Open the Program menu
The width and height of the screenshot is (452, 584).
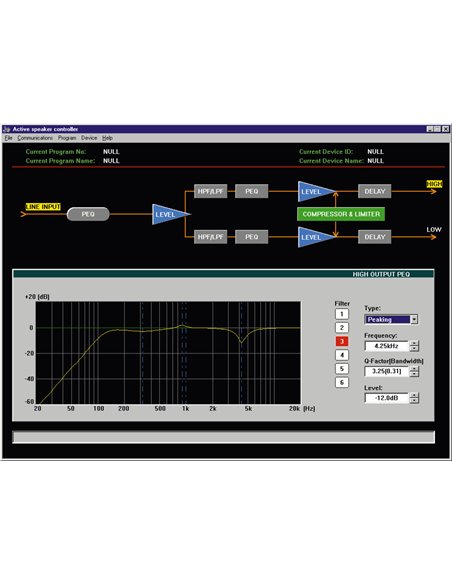67,138
